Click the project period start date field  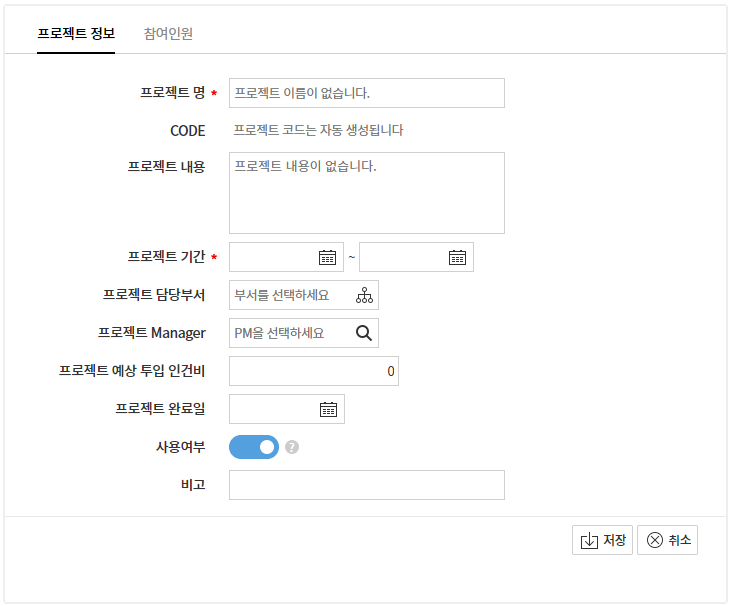tap(272, 257)
